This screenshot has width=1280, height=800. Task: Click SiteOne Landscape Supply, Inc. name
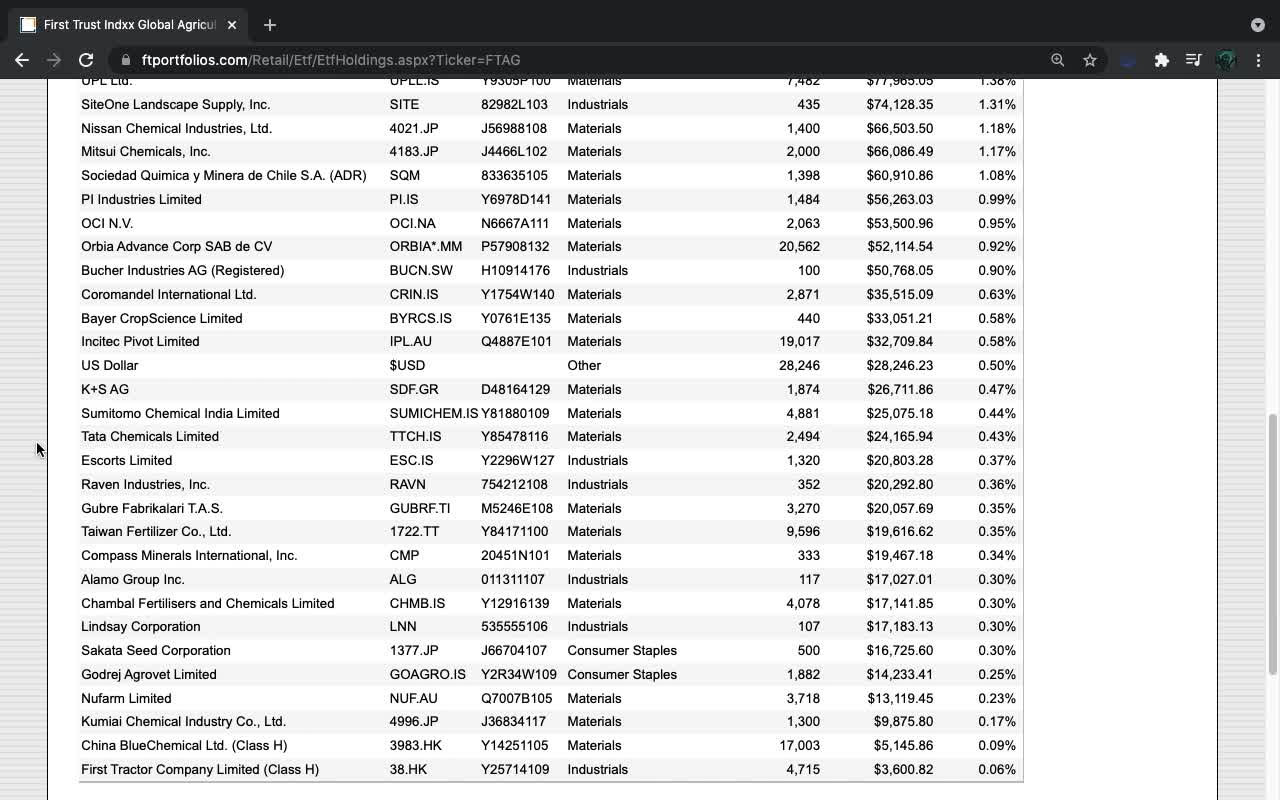176,104
